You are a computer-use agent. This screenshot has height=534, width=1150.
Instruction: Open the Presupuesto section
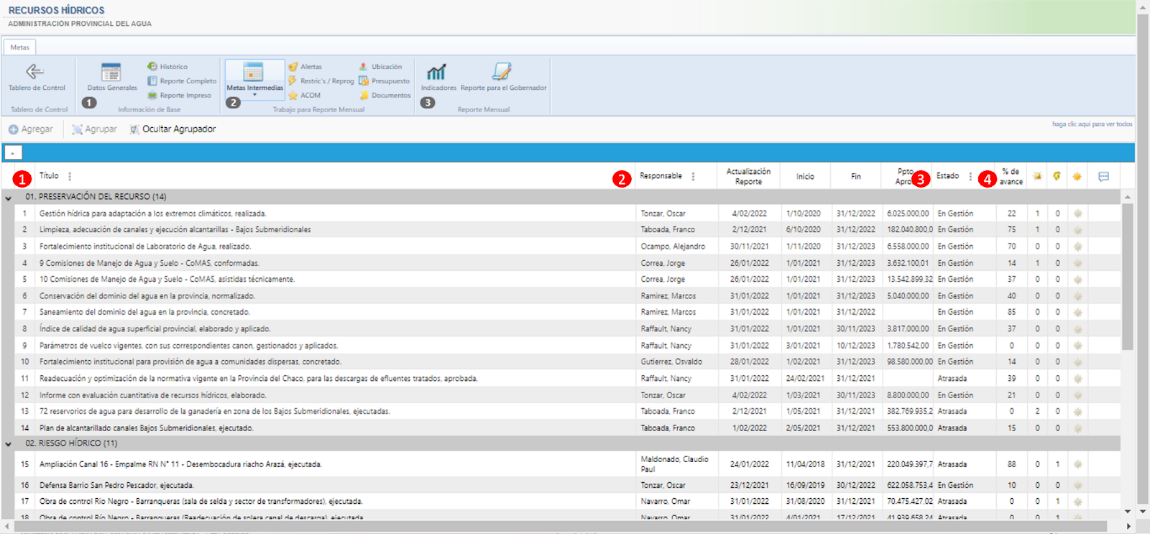click(384, 81)
